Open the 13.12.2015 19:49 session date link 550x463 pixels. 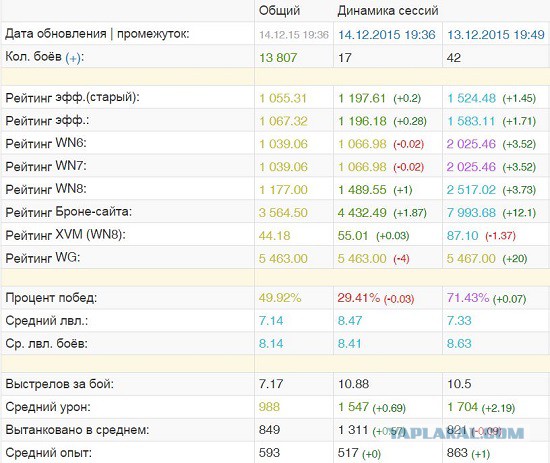495,35
